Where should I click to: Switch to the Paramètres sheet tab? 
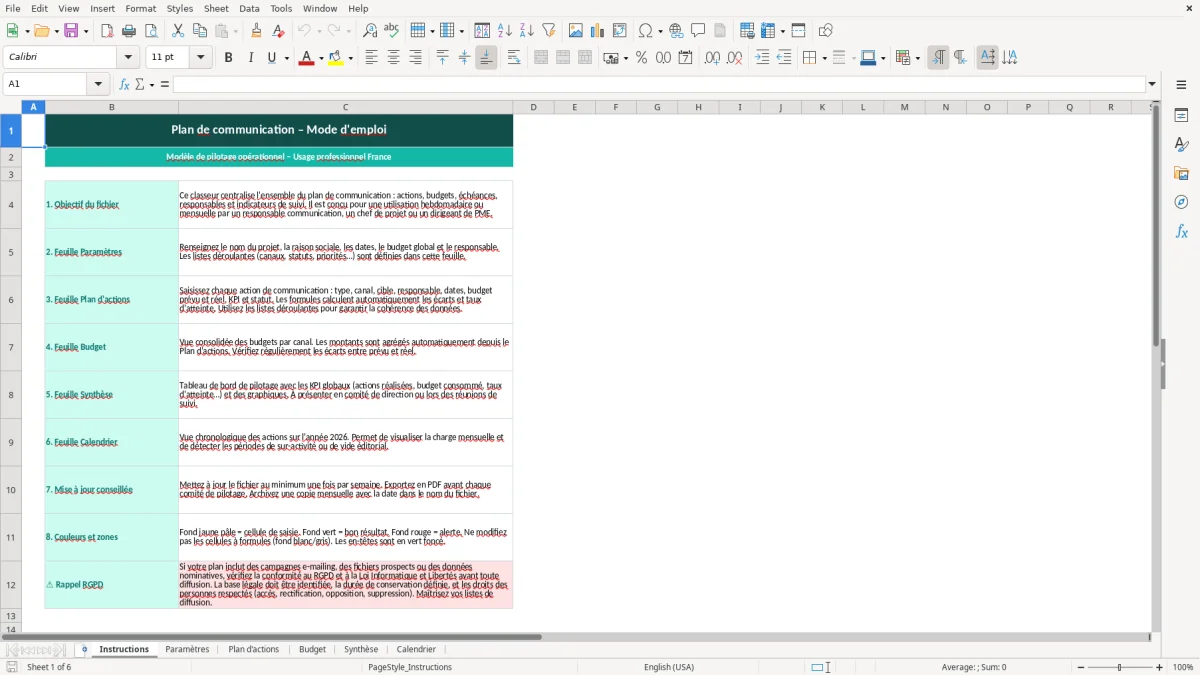[187, 649]
